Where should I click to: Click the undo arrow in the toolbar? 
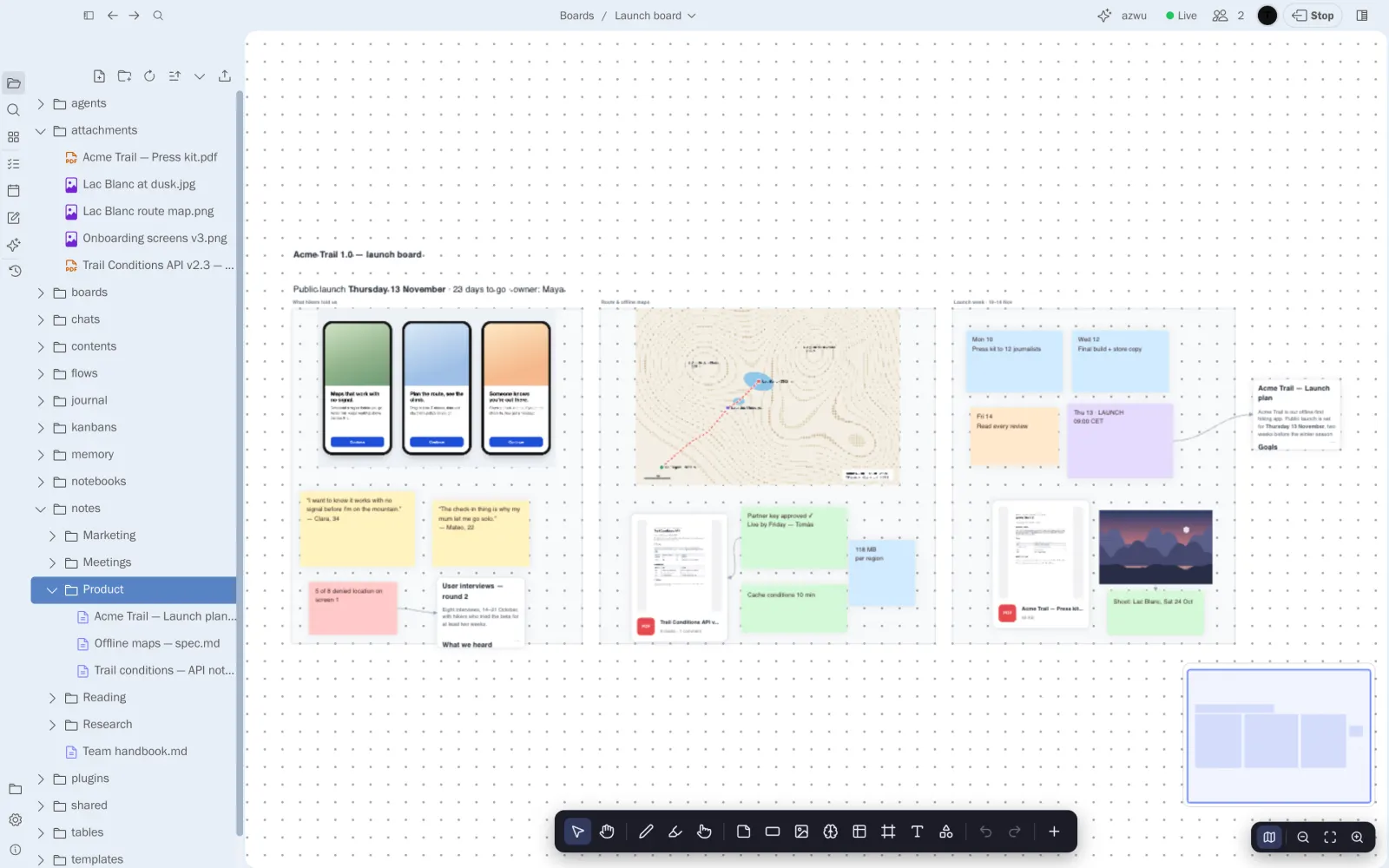point(985,832)
